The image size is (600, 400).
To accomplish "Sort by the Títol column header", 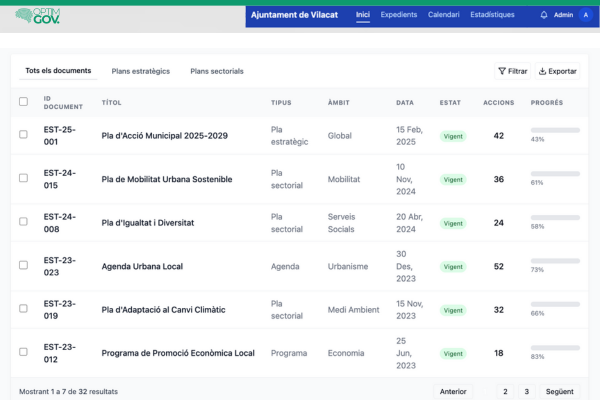I will pos(112,102).
